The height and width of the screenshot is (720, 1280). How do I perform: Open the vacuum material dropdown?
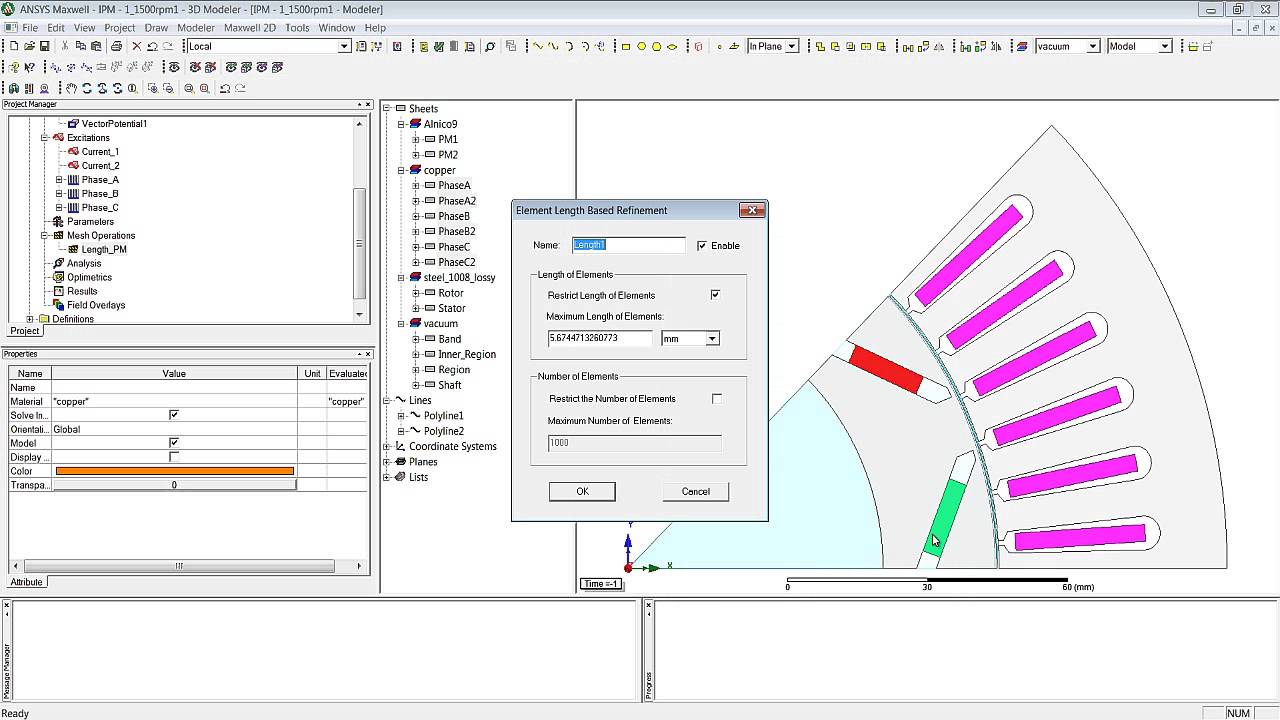click(x=1093, y=46)
